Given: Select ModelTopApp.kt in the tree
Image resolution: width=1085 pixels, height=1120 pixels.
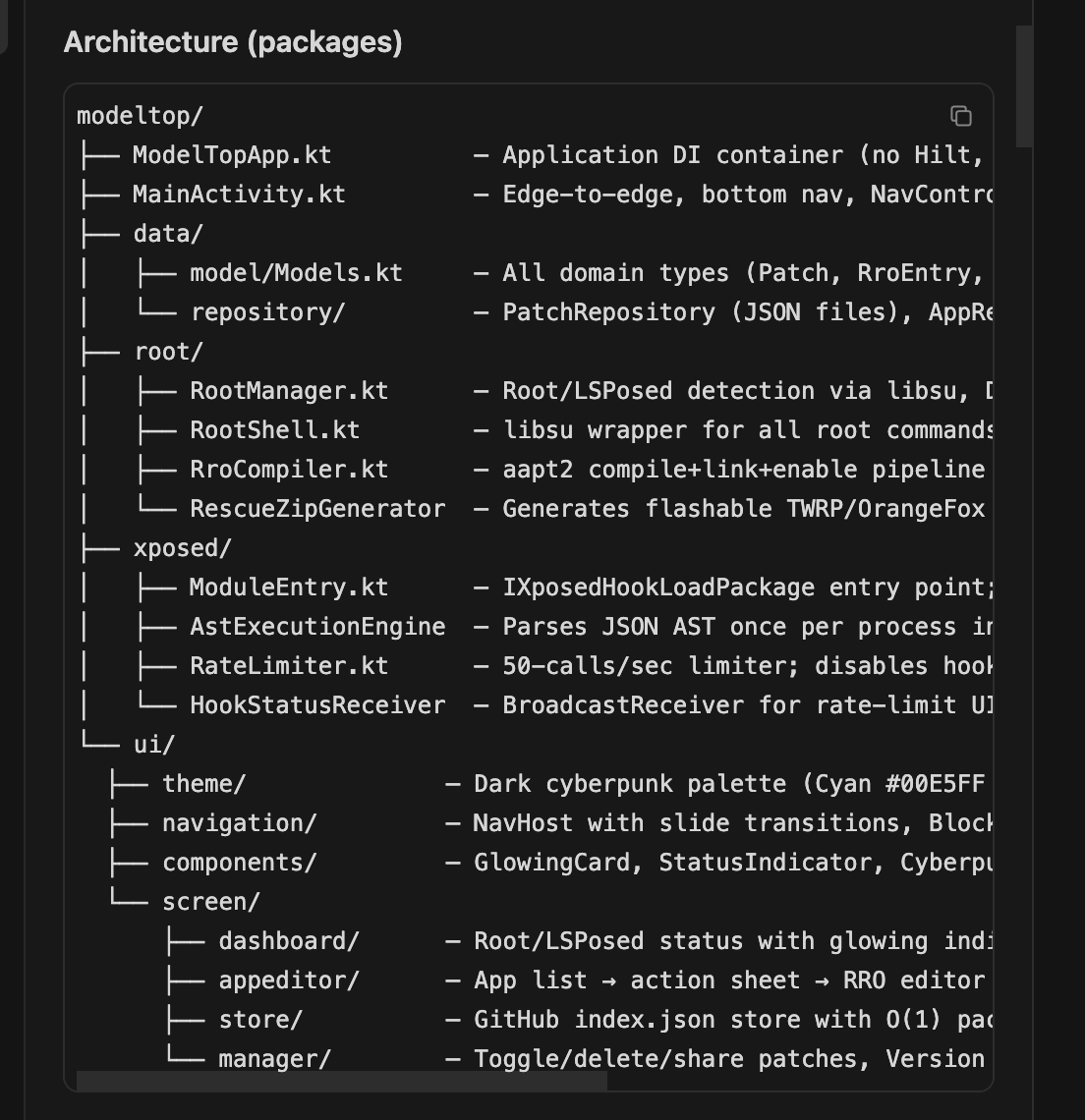Looking at the screenshot, I should (232, 155).
